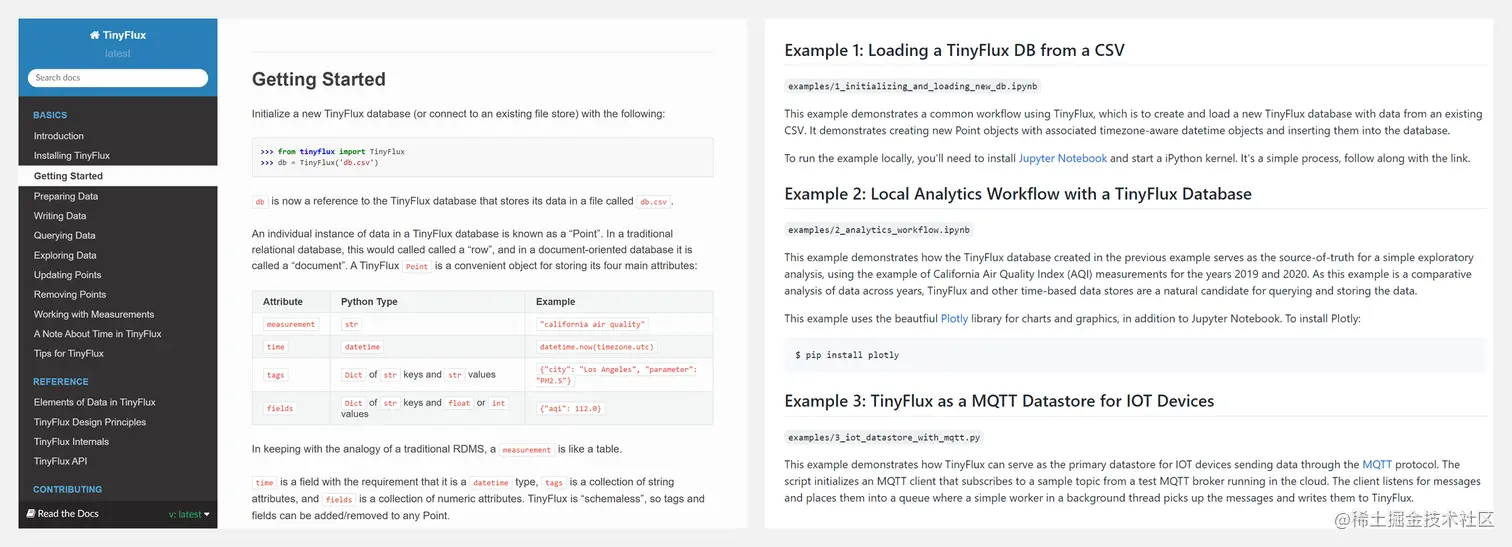Click examples/2_analytics_workflow.ipynb filename
The width and height of the screenshot is (1512, 547).
tap(879, 229)
